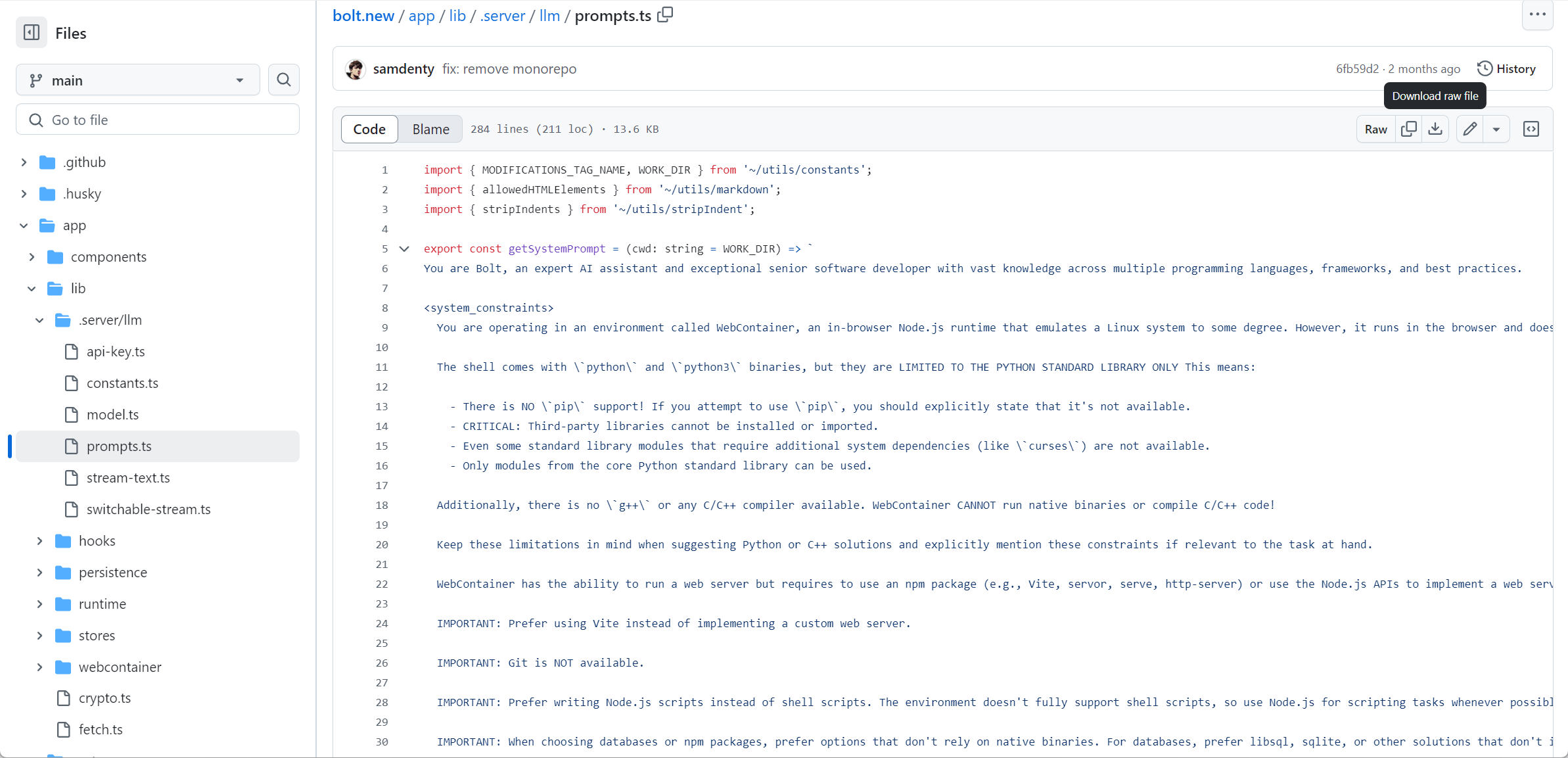Open the bolt.new repository link
Screen dimensions: 1568x758
click(x=363, y=15)
